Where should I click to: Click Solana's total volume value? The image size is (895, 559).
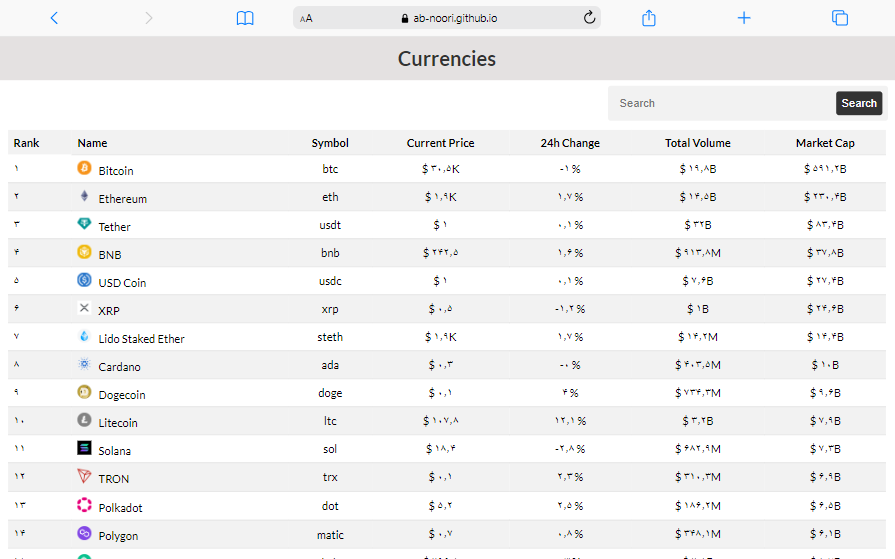click(698, 449)
